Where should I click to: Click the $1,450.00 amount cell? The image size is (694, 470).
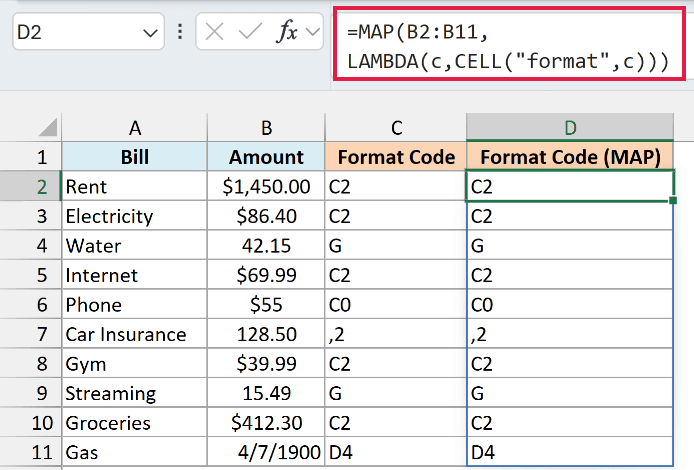(266, 186)
